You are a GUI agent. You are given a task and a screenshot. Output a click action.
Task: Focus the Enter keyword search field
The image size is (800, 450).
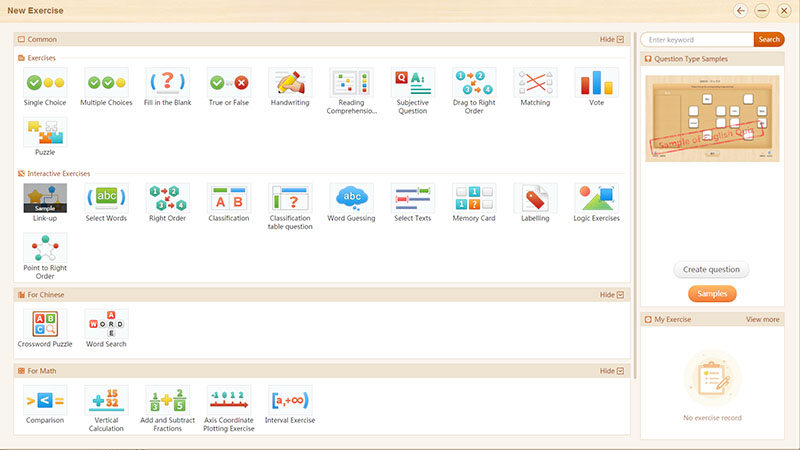(x=697, y=39)
